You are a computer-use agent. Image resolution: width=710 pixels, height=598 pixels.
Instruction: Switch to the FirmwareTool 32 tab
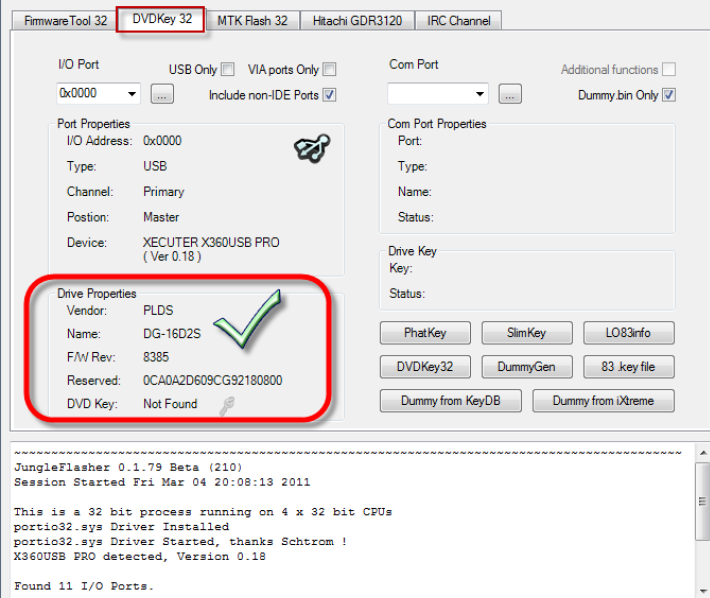coord(66,21)
